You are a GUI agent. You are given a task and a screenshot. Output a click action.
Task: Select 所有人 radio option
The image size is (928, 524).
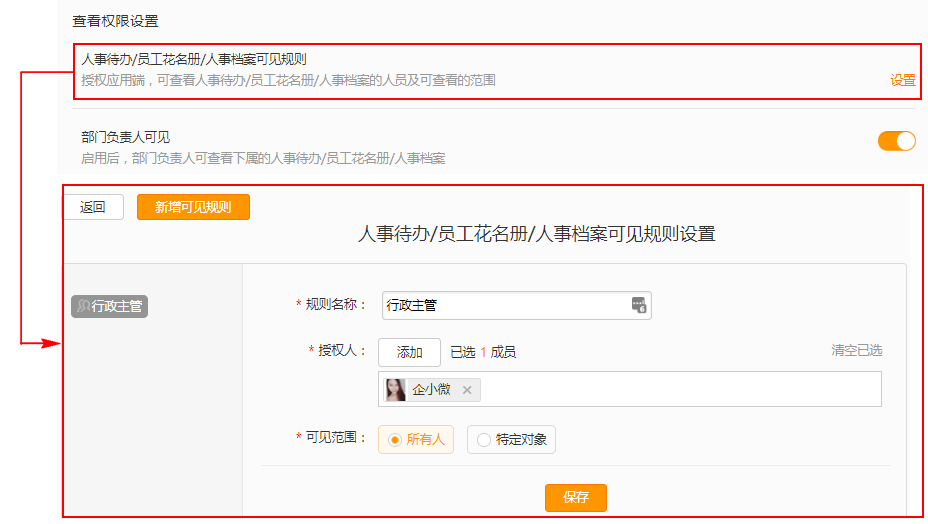click(415, 439)
